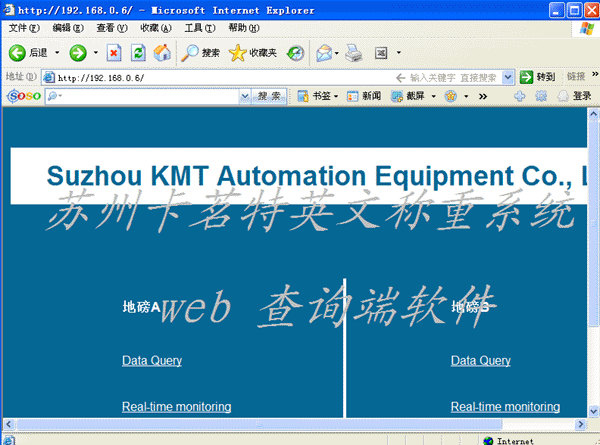The image size is (600, 445).
Task: Click the 地磅A heading text
Action: [141, 306]
